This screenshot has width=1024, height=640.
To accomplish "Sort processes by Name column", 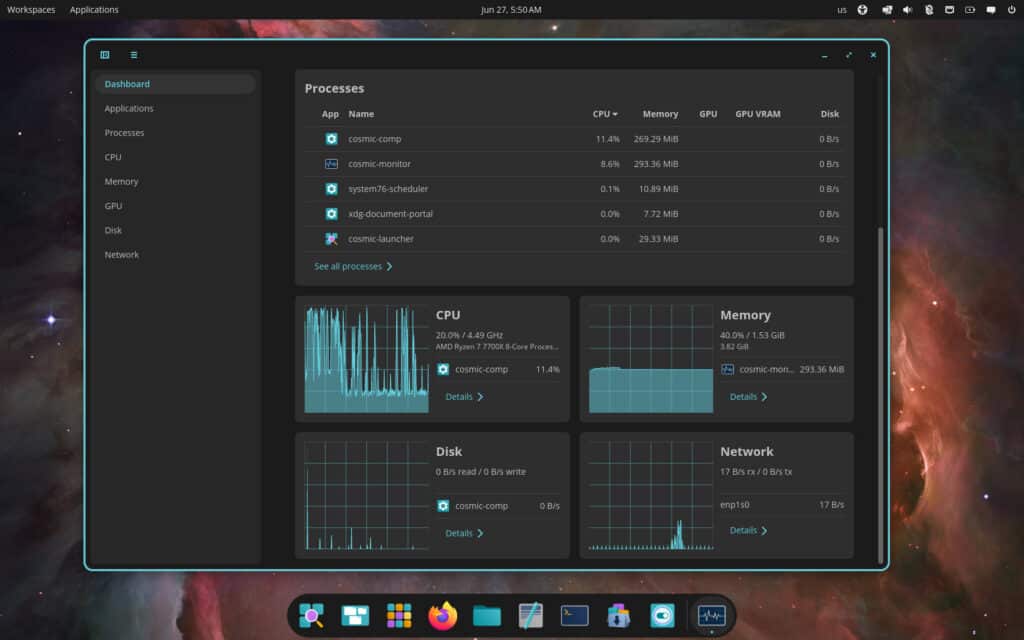I will coord(361,114).
